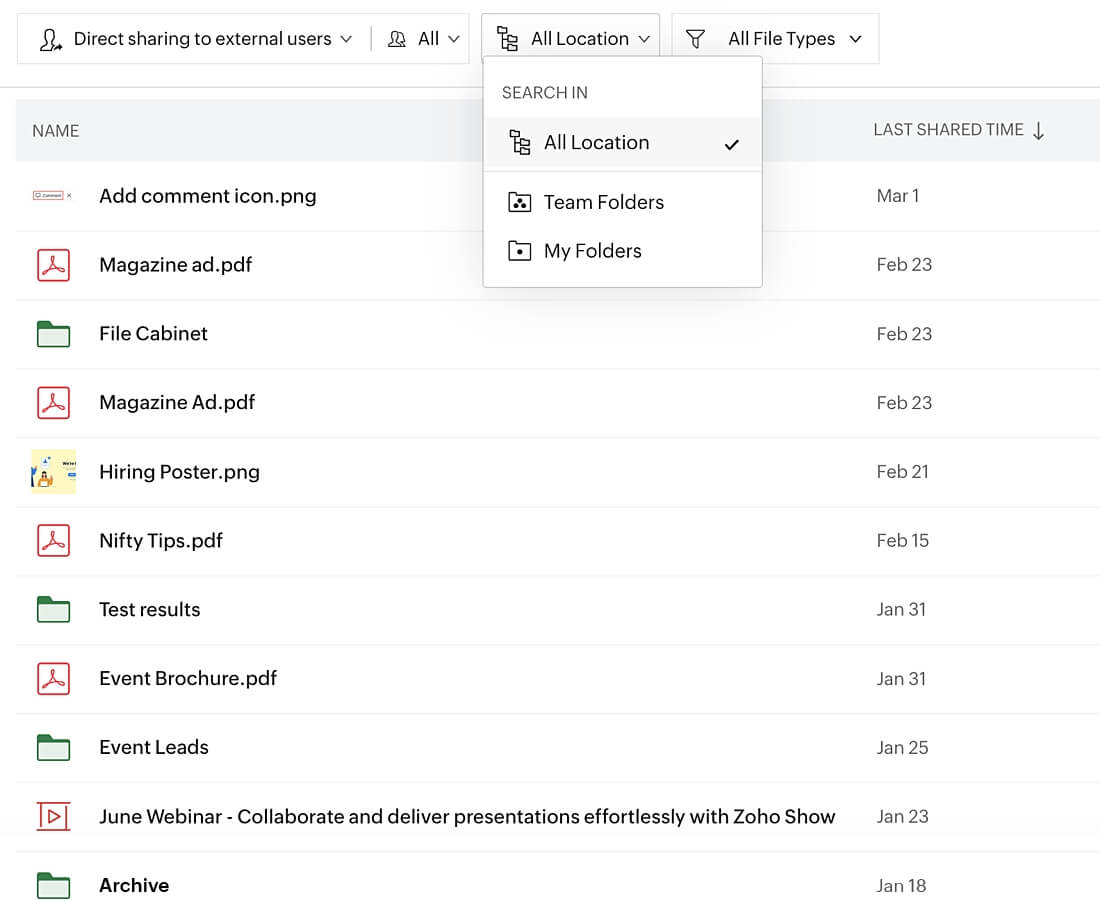
Task: Pick My Folders in the location list
Action: click(592, 251)
